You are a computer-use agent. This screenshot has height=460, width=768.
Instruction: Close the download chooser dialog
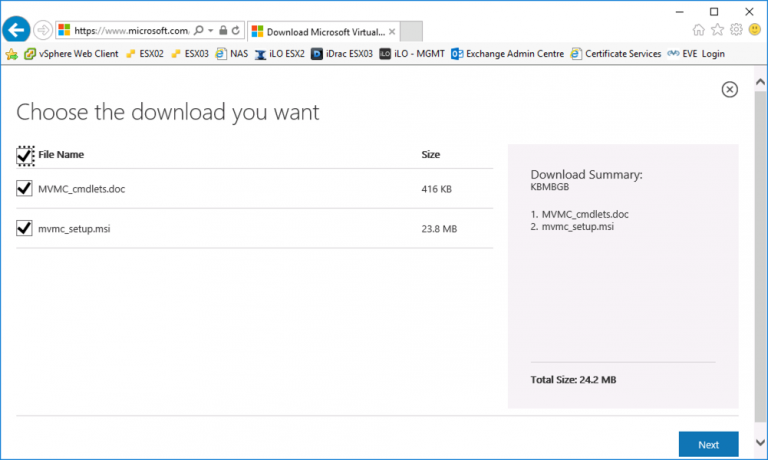pos(729,90)
